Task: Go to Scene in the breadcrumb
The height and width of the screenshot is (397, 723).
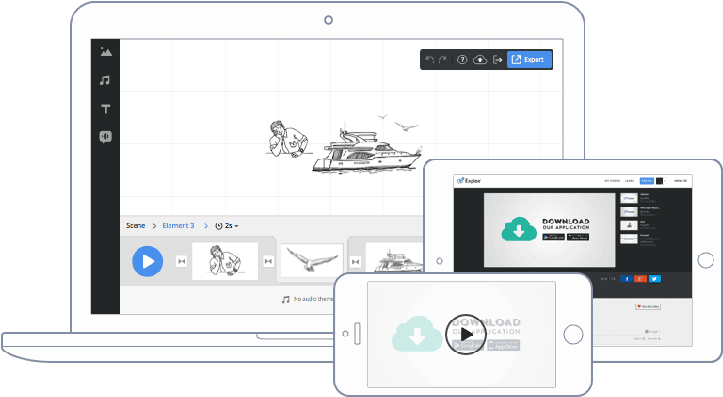Action: (x=136, y=225)
